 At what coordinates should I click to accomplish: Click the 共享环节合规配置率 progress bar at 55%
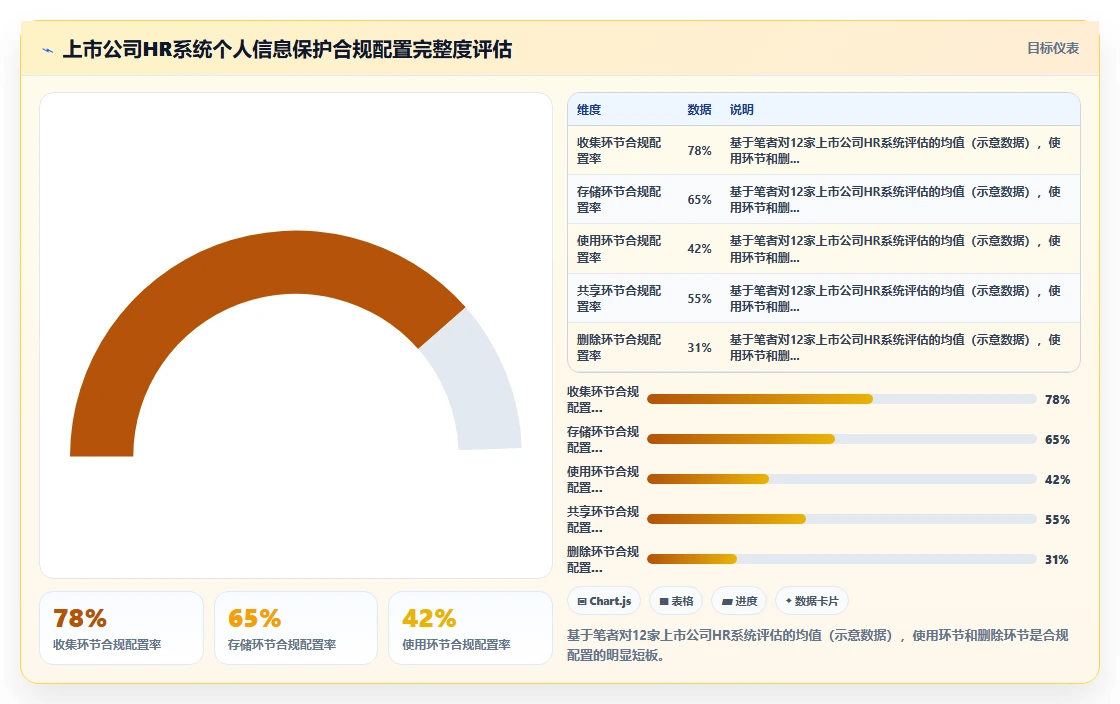pyautogui.click(x=841, y=519)
